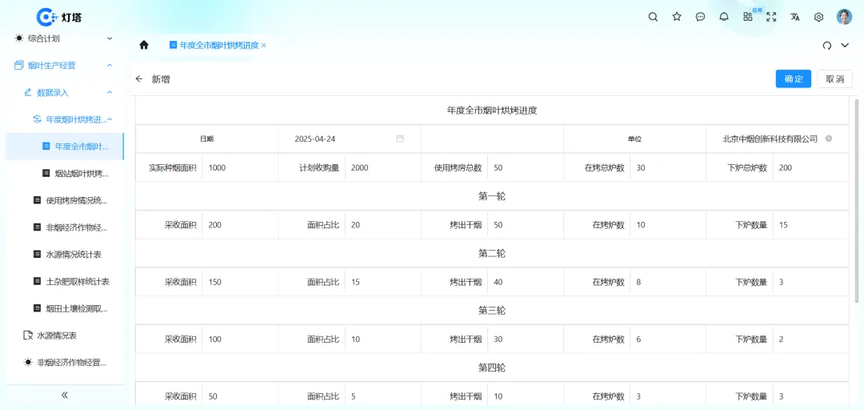Select 年度全市烟叶... sidebar item
Viewport: 864px width, 410px height.
[x=65, y=146]
